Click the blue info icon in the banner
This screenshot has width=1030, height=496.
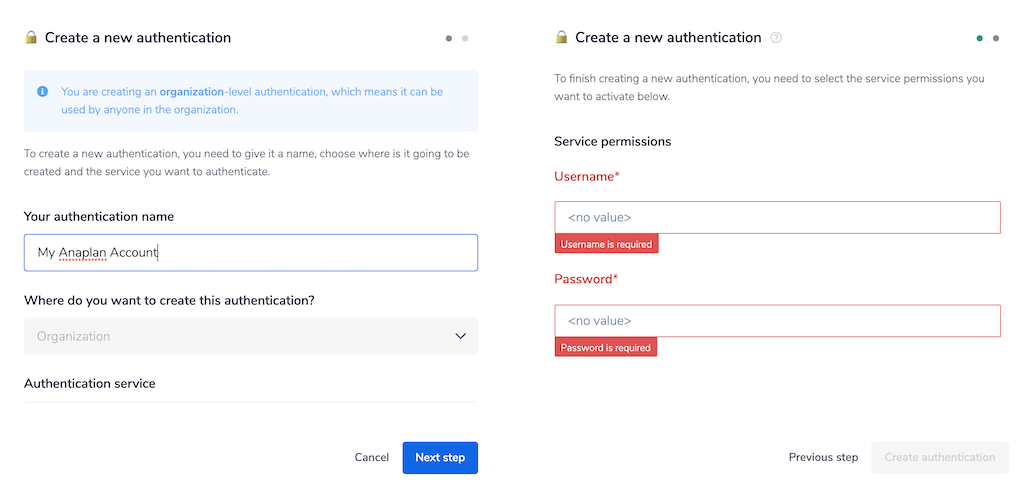click(43, 91)
